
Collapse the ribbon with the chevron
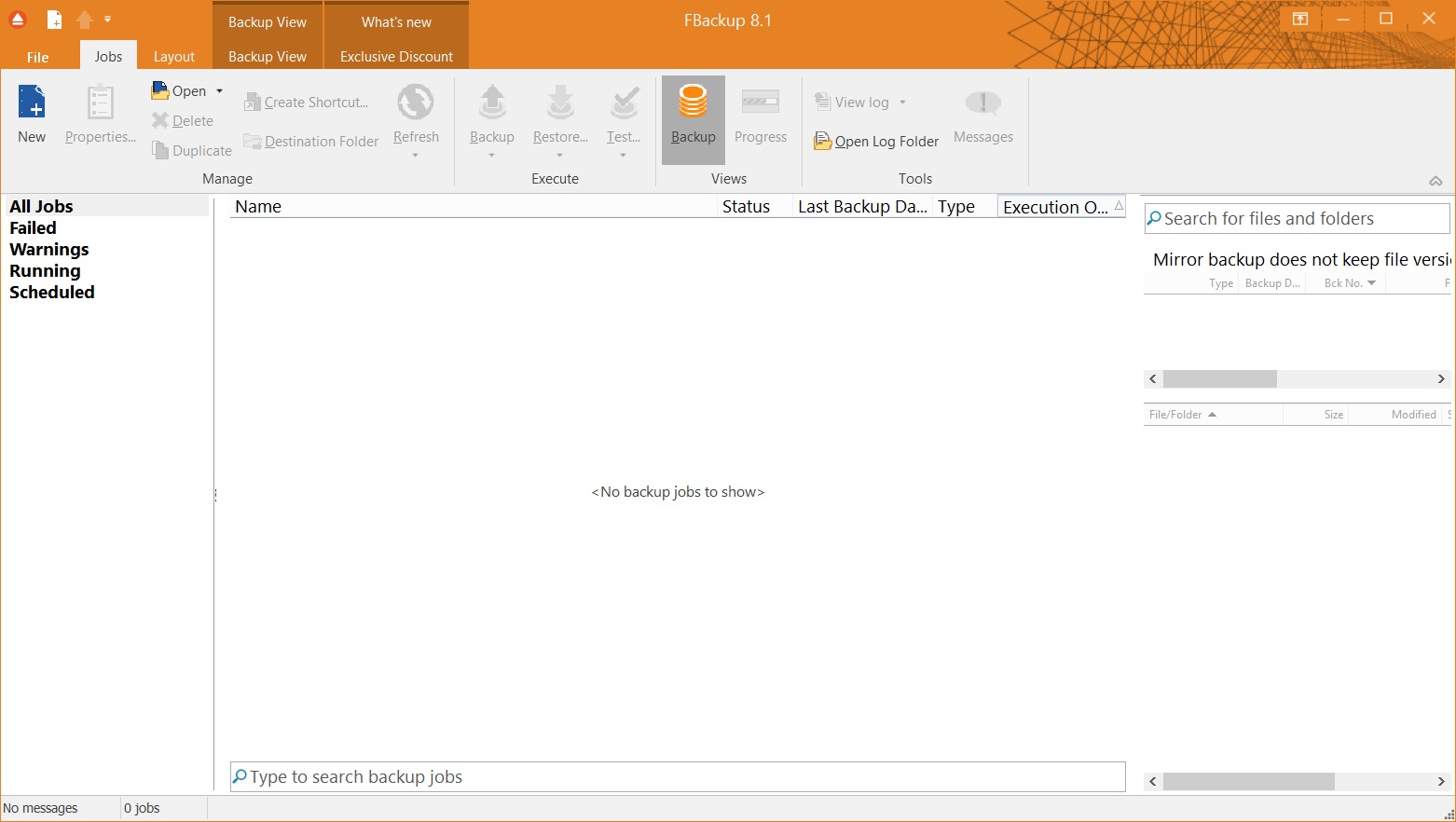1435,181
